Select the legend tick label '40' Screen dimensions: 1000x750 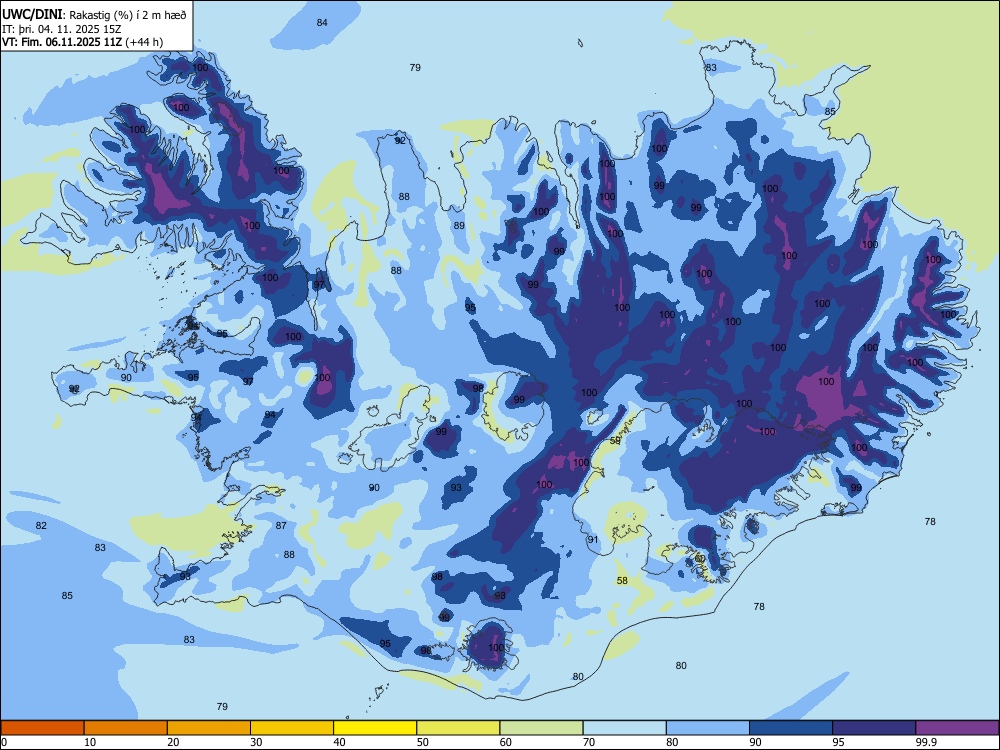click(339, 742)
